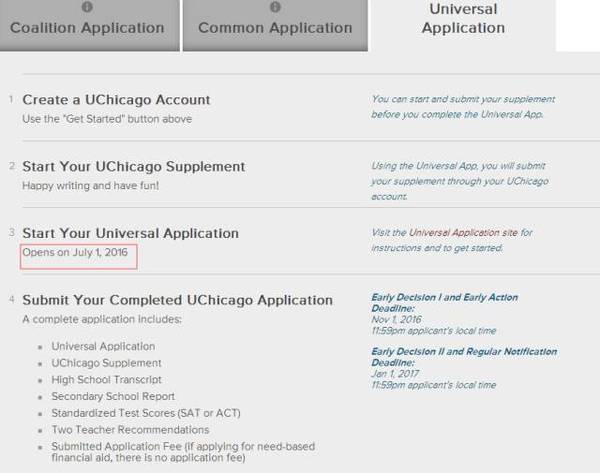Click the Create a UChicago Account heading
The height and width of the screenshot is (473, 600).
click(x=116, y=100)
